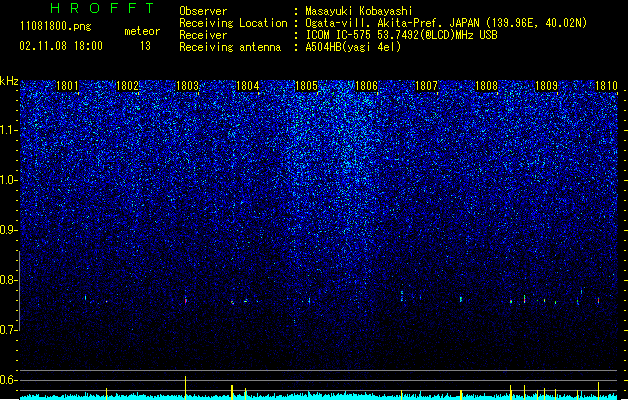Click the 1807 time marker

click(426, 86)
